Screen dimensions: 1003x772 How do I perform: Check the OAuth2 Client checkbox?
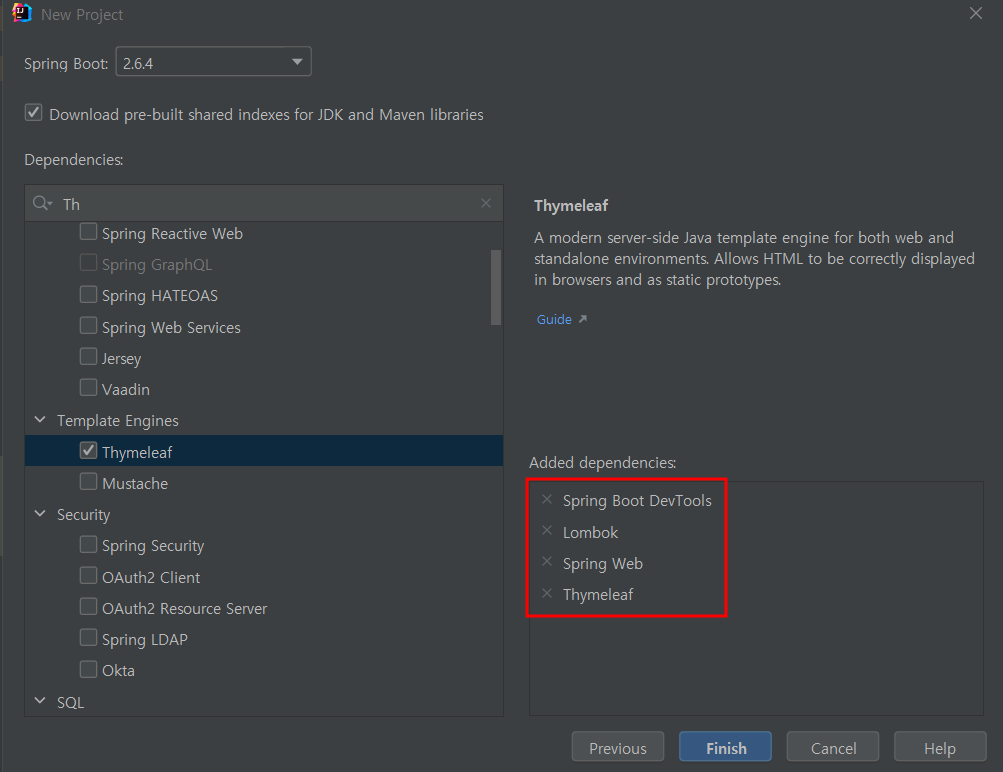pos(88,576)
